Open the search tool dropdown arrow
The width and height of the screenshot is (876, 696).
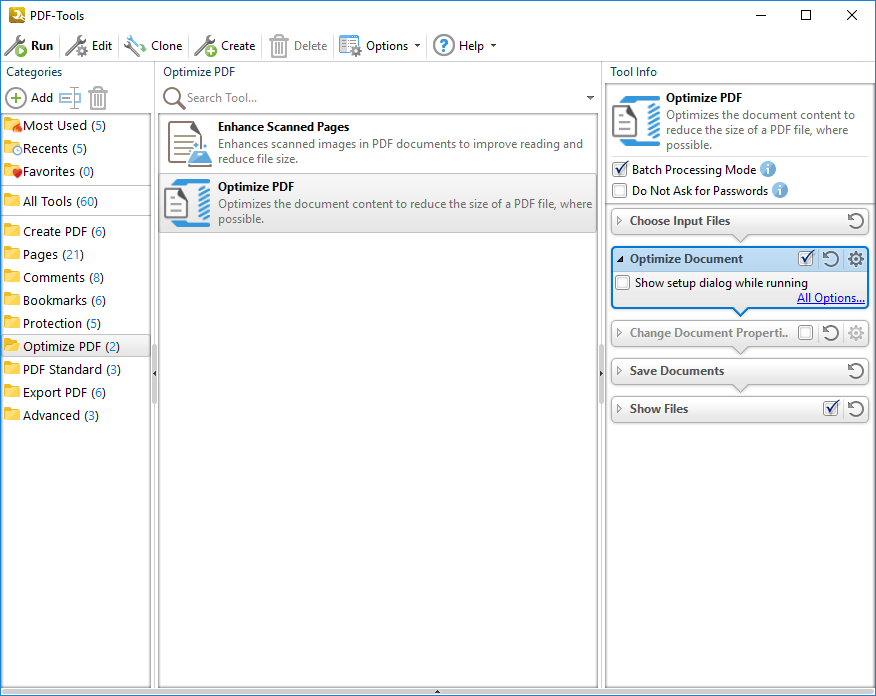coord(590,98)
